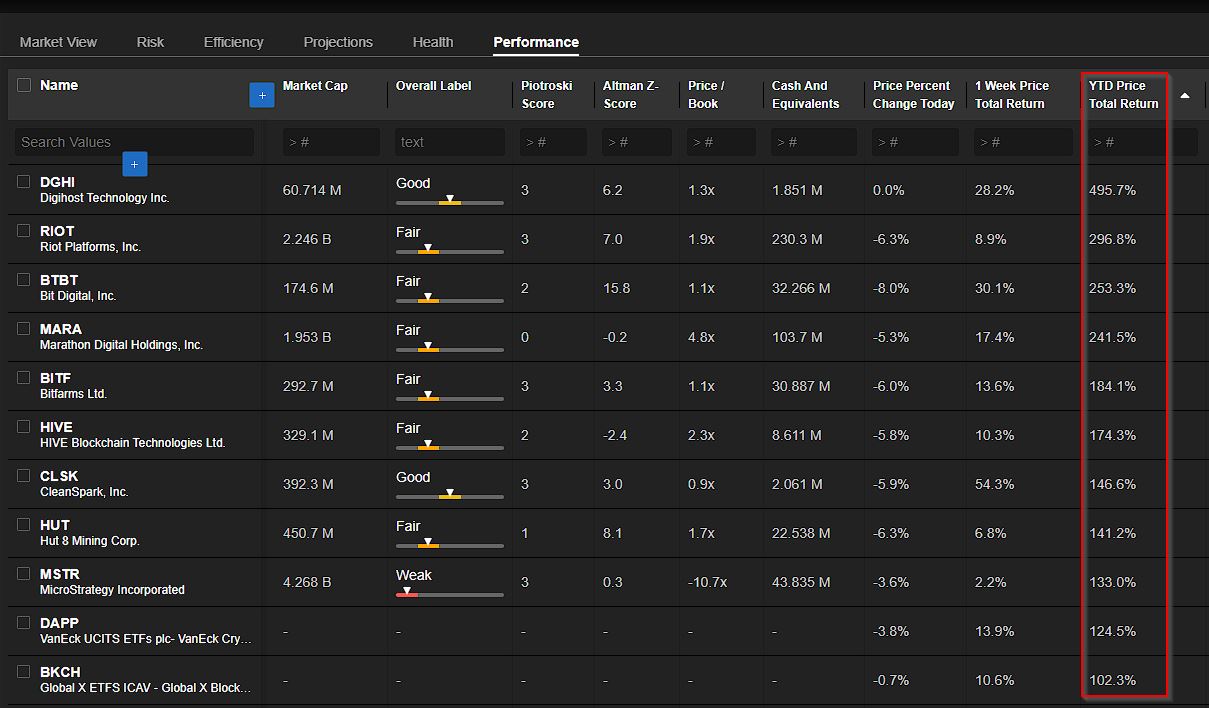Open the Projections tab

[x=338, y=42]
